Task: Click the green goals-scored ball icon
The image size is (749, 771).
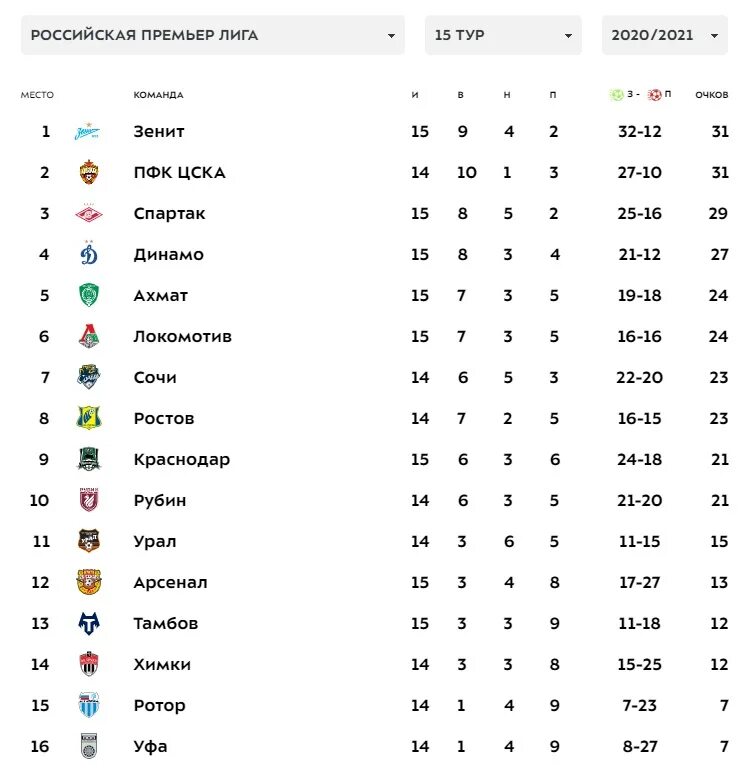Action: pos(616,95)
